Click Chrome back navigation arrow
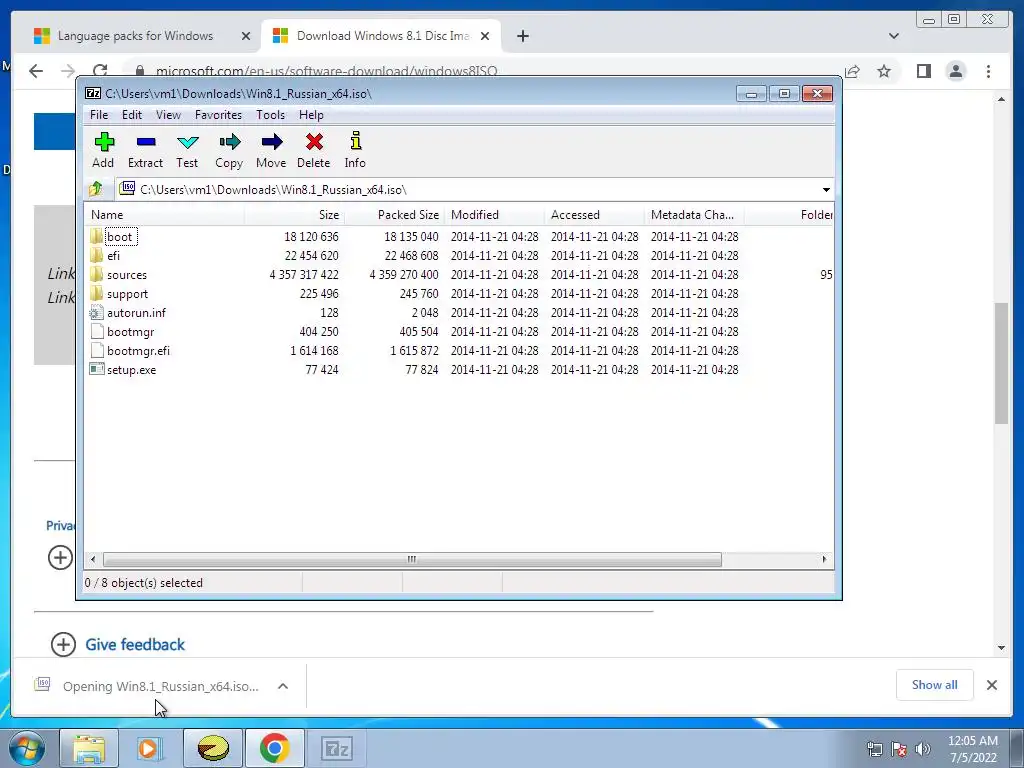Viewport: 1024px width, 768px height. (x=36, y=71)
